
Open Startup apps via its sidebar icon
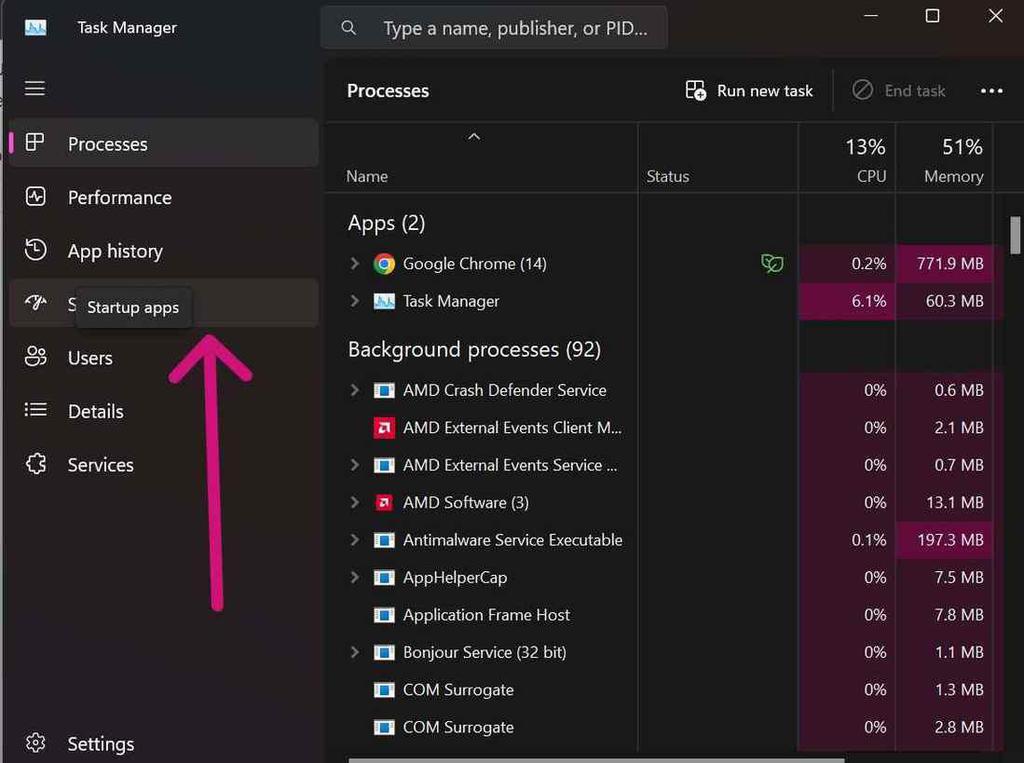[34, 304]
